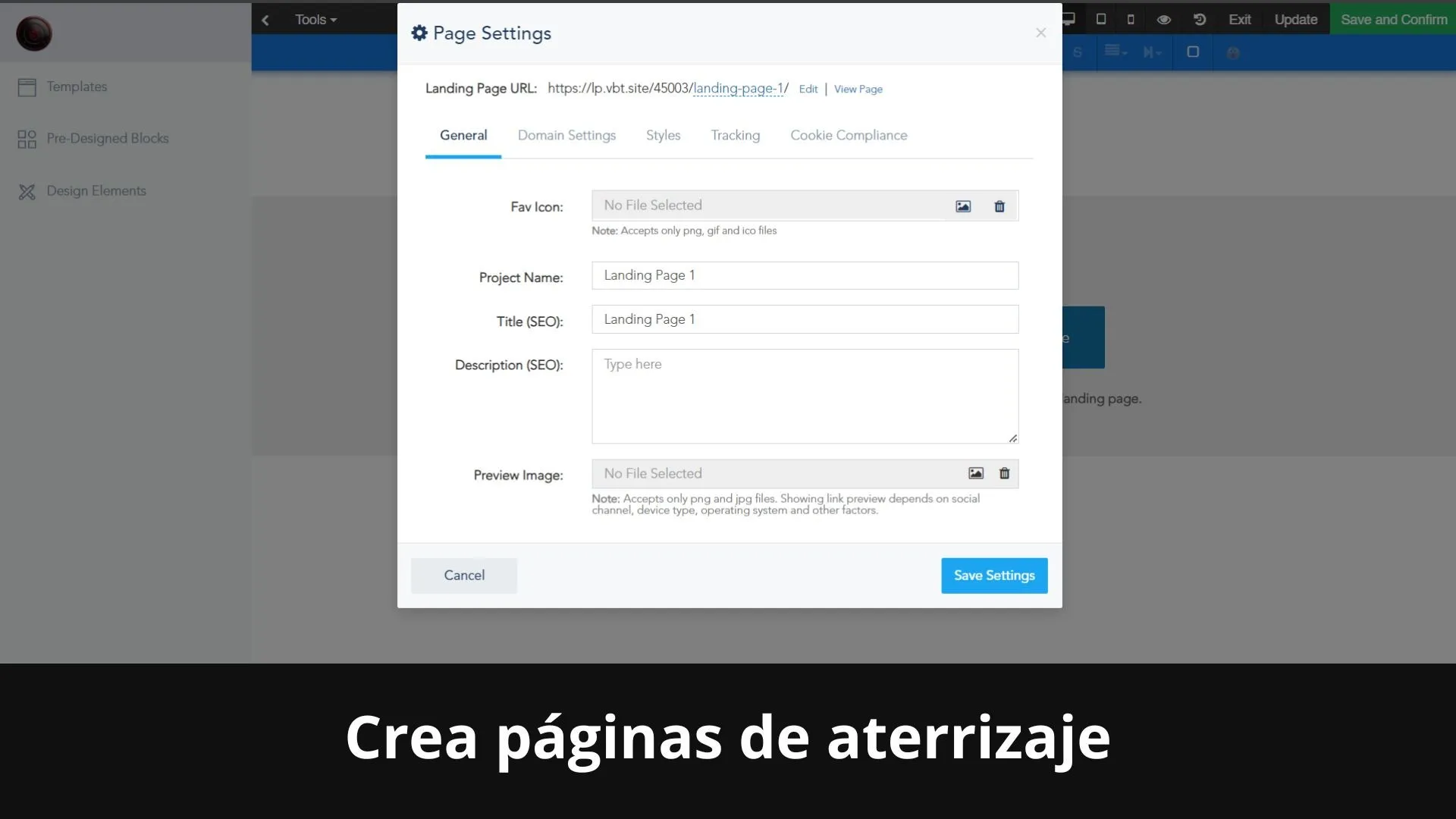Click the upload image icon for Preview Image
Screen dimensions: 1456x819
975,473
